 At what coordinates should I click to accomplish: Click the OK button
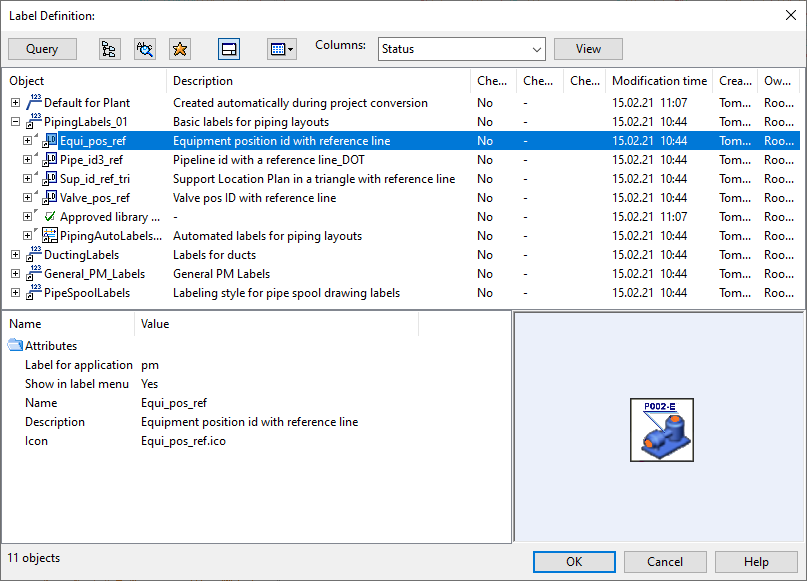tap(574, 562)
